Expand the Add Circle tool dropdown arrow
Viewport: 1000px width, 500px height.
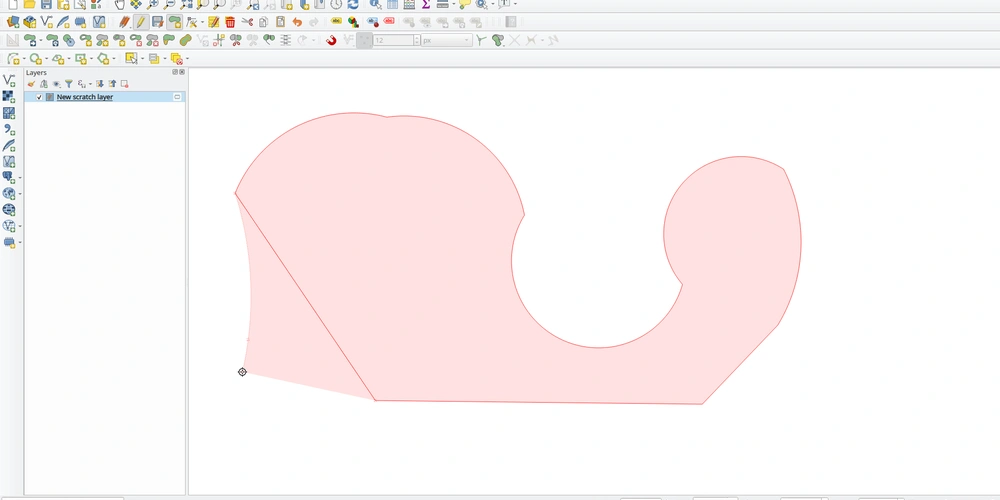click(47, 59)
